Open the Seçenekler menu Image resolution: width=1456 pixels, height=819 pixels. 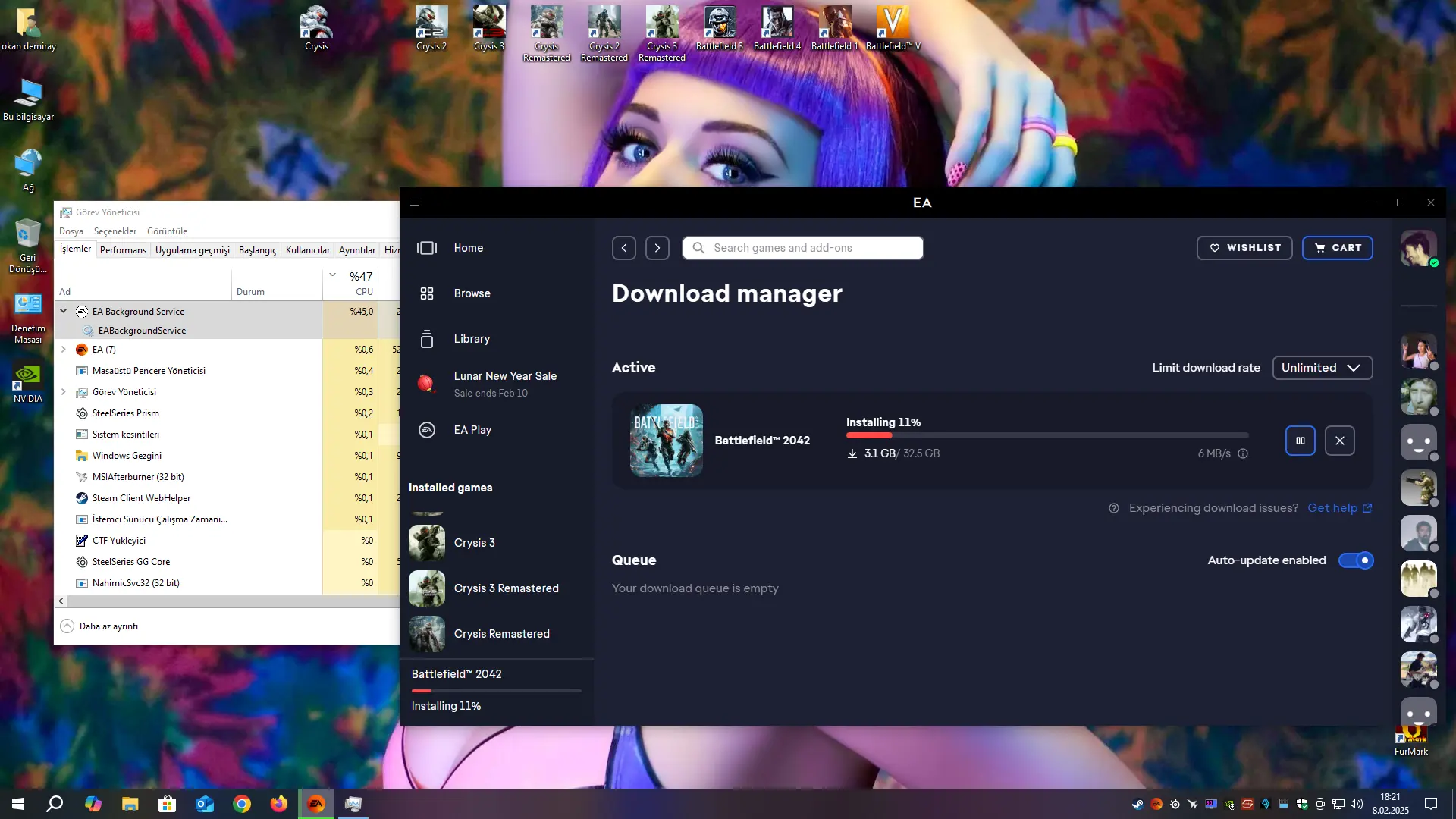pos(115,231)
